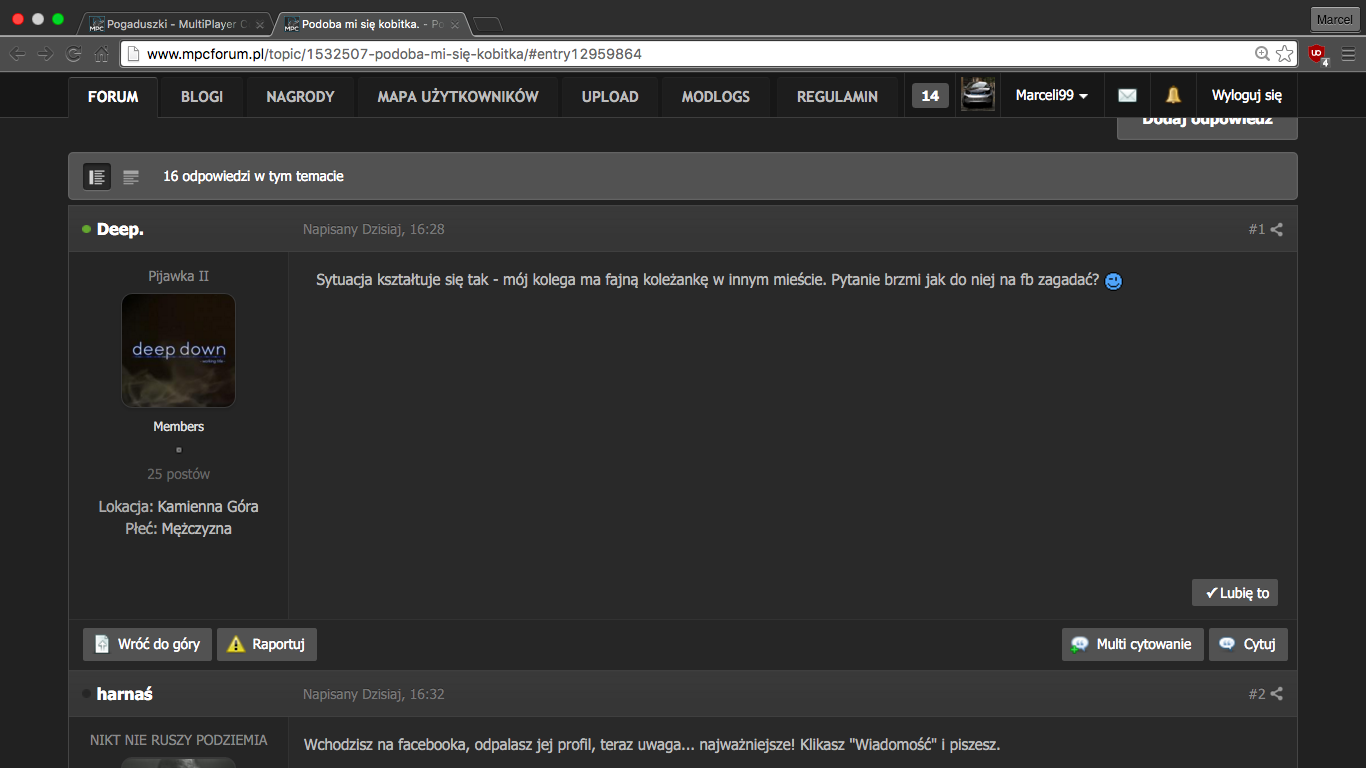Open permalink #1
The image size is (1366, 768).
pyautogui.click(x=1256, y=229)
